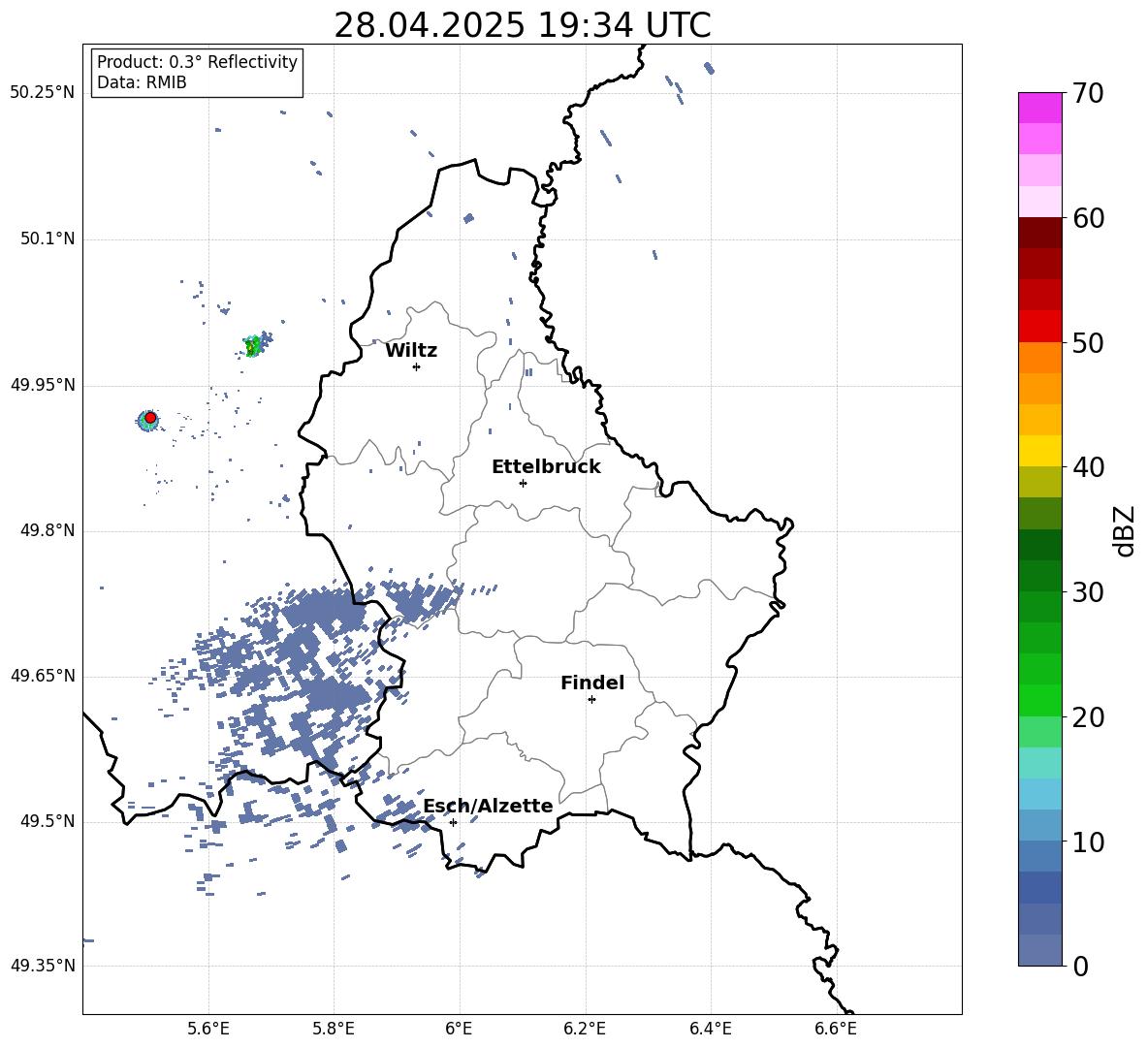Click the colorbar tick label 10

(1088, 842)
